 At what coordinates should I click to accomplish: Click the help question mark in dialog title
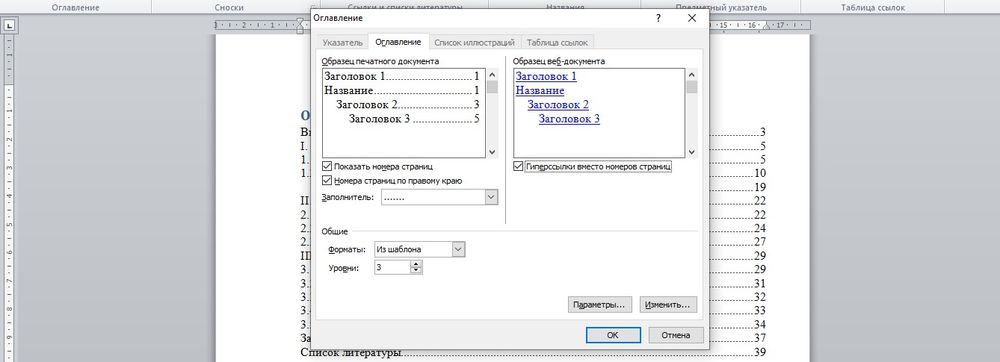[x=658, y=18]
